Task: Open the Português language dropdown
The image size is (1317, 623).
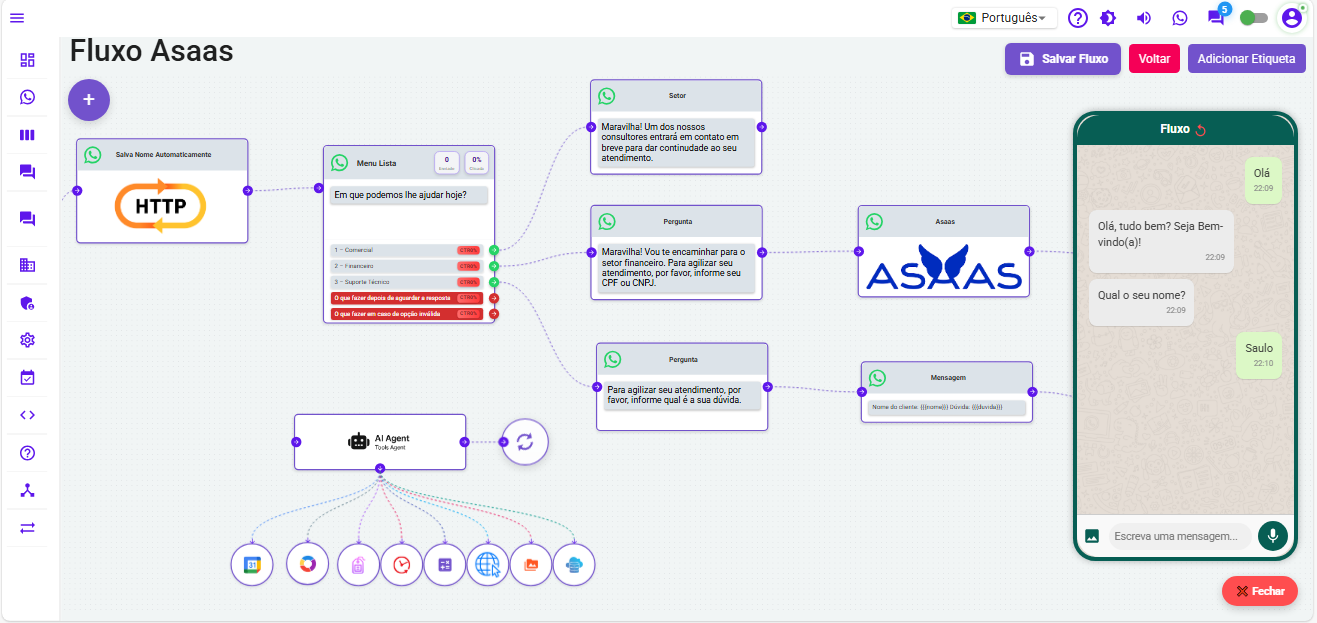Action: pos(1004,18)
